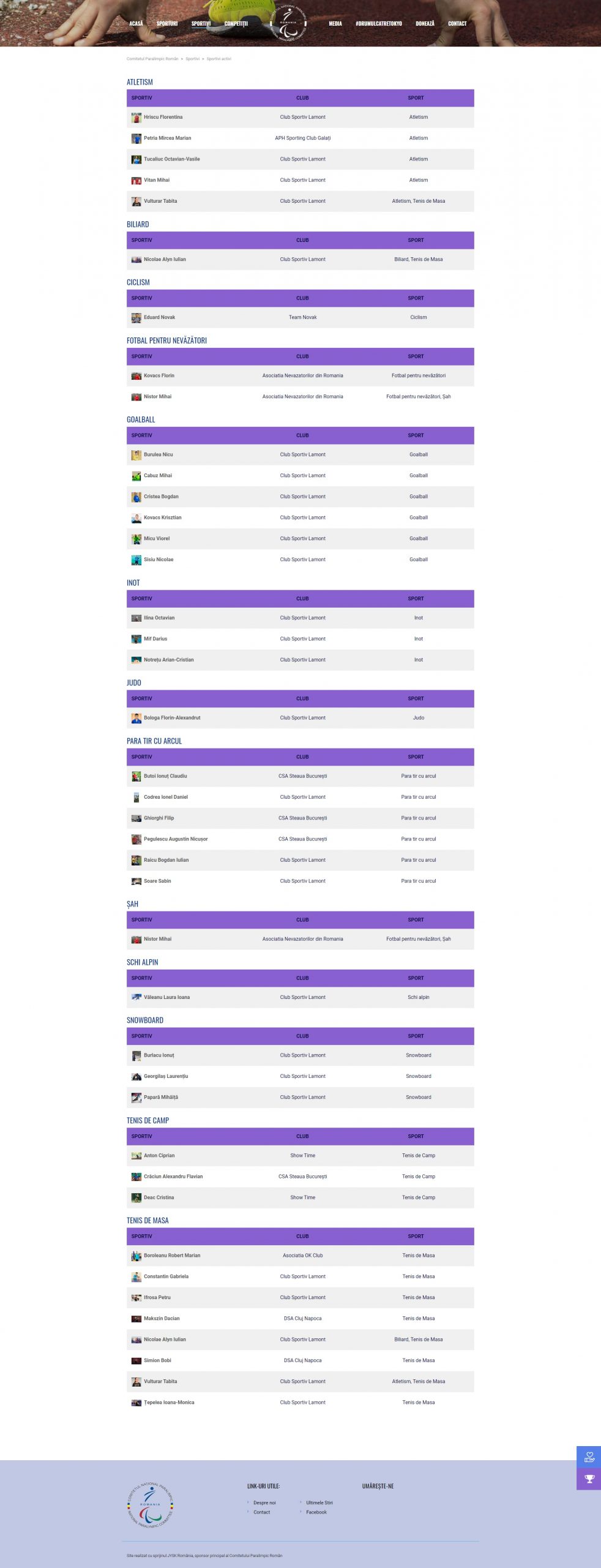Open the Crăciun Alexandru Flavian profile
Image resolution: width=601 pixels, height=1568 pixels.
[x=173, y=1177]
